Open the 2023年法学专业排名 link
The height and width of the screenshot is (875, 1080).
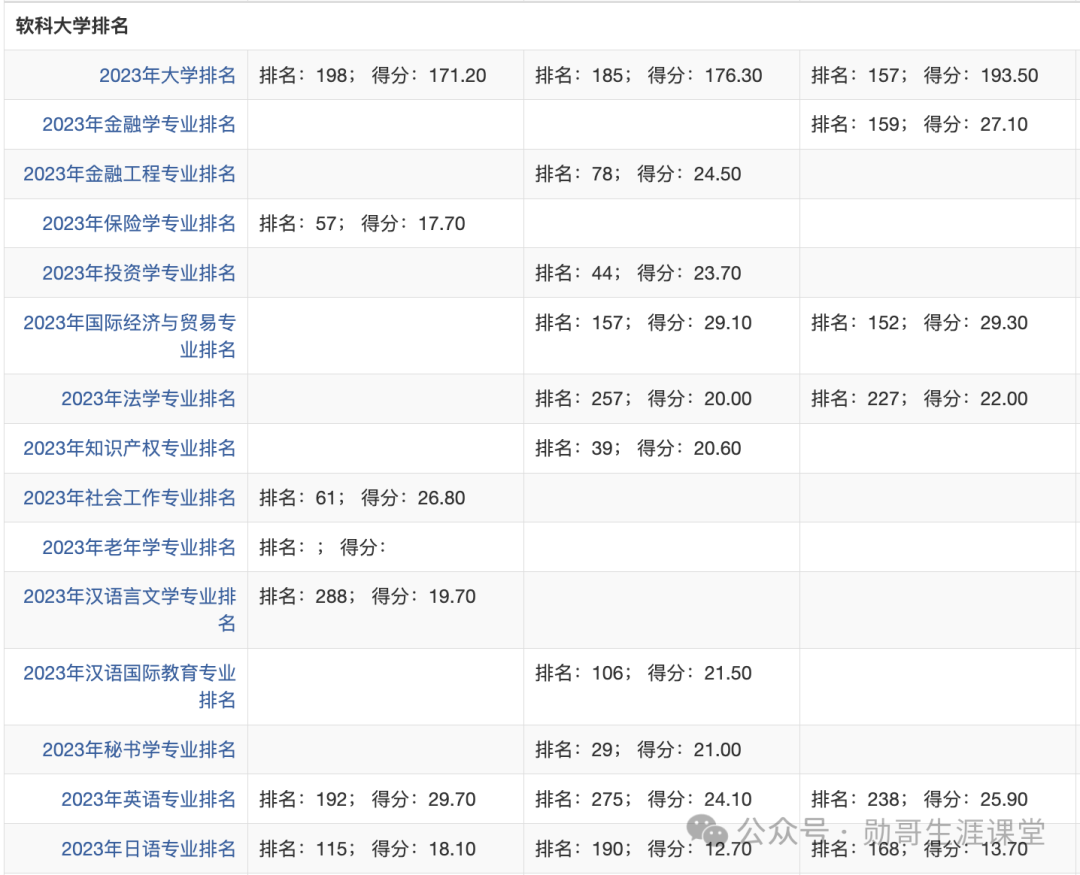149,399
